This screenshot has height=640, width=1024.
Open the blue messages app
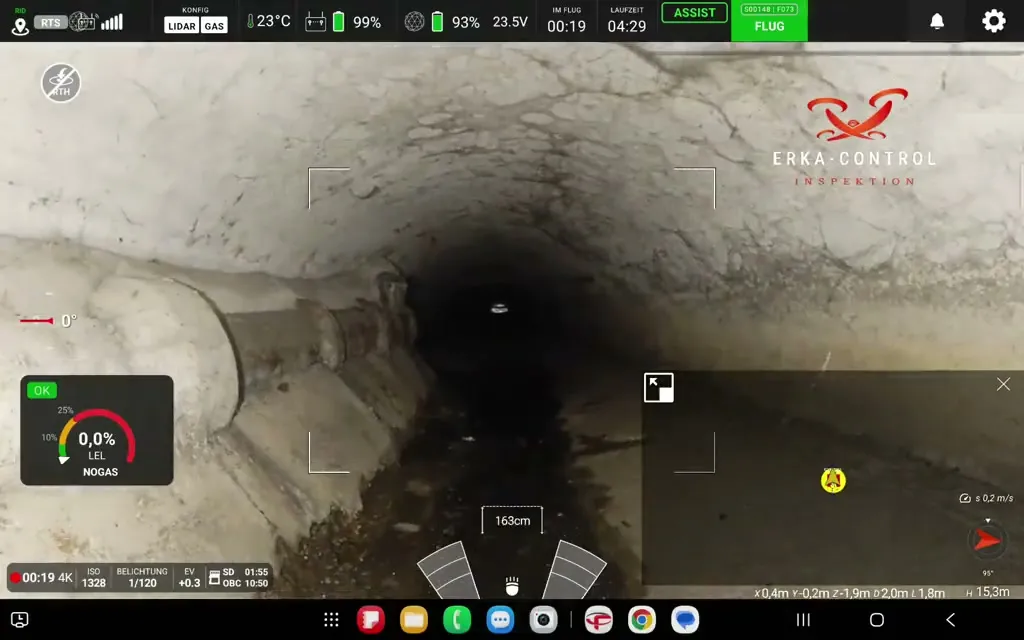500,620
